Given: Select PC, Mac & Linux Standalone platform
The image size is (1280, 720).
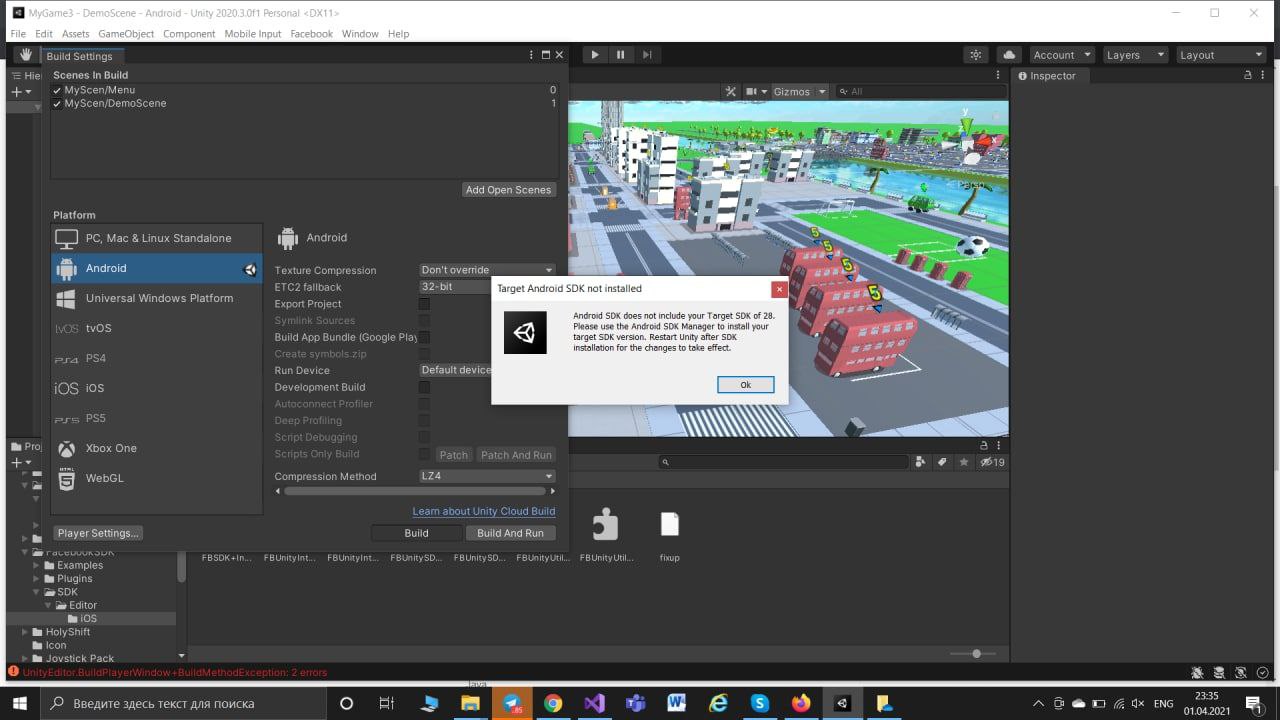Looking at the screenshot, I should pyautogui.click(x=157, y=238).
